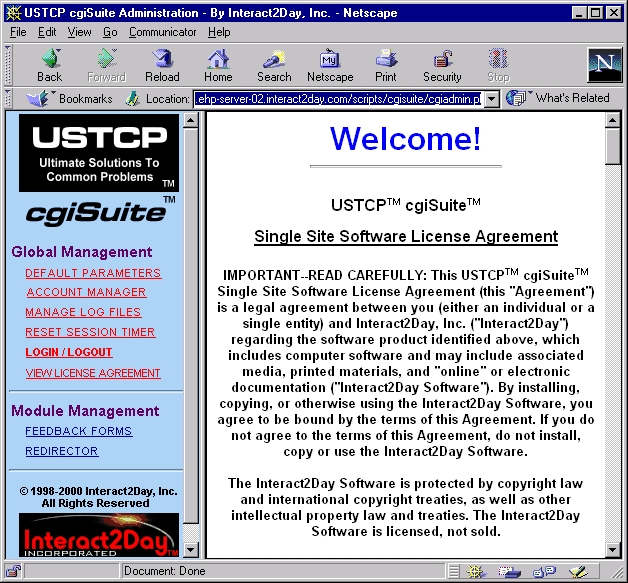
Task: Click the Netscape title bar icon
Action: pyautogui.click(x=13, y=13)
